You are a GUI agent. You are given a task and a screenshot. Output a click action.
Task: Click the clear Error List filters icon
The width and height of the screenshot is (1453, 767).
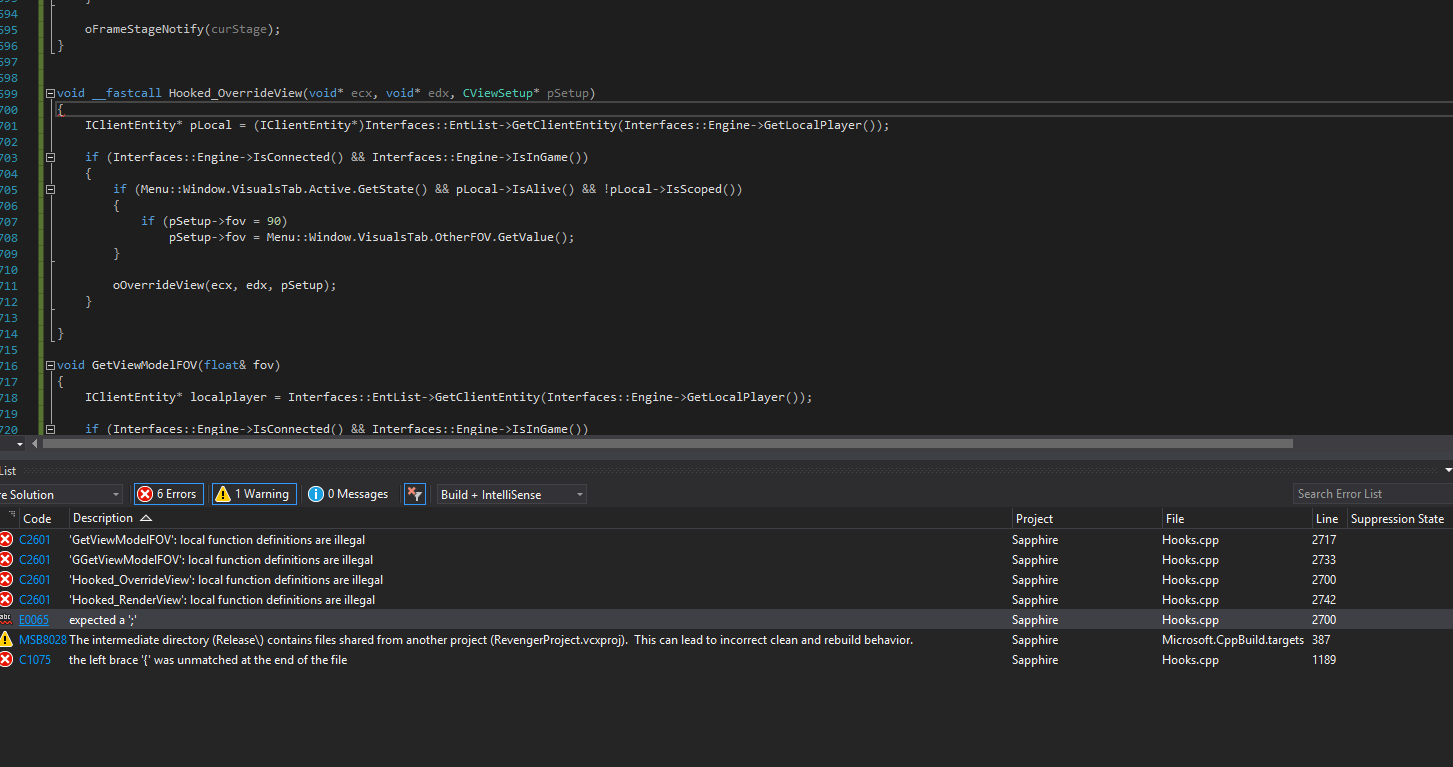[x=414, y=494]
